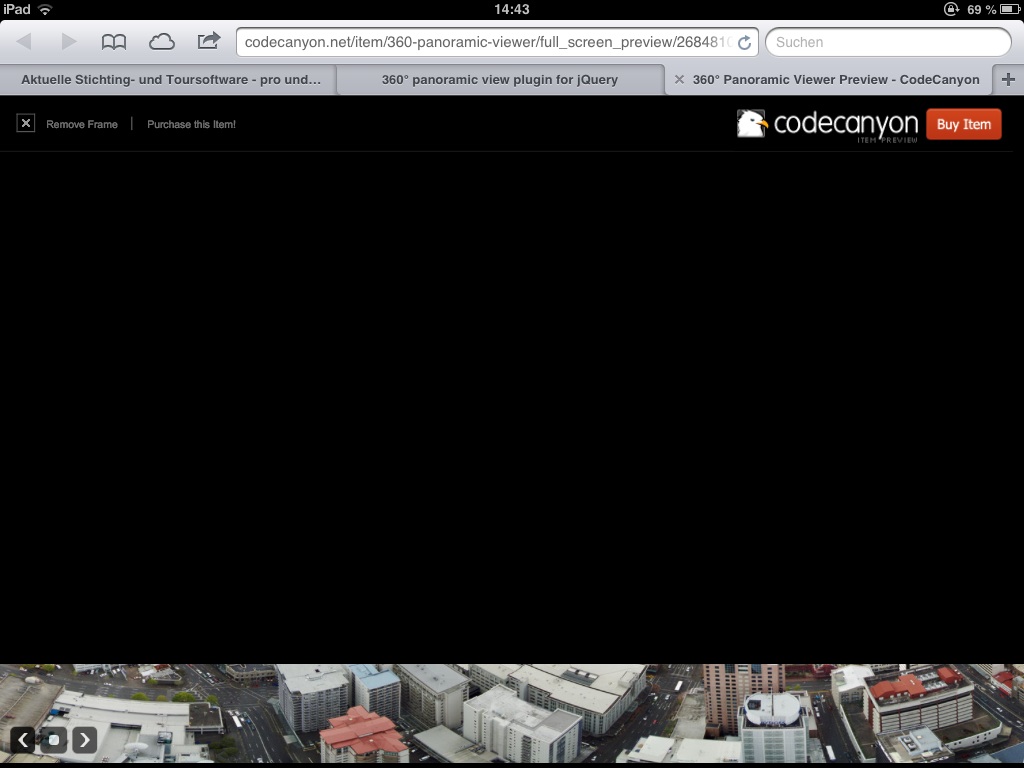Tap the share arrow icon
Image resolution: width=1024 pixels, height=768 pixels.
tap(208, 41)
